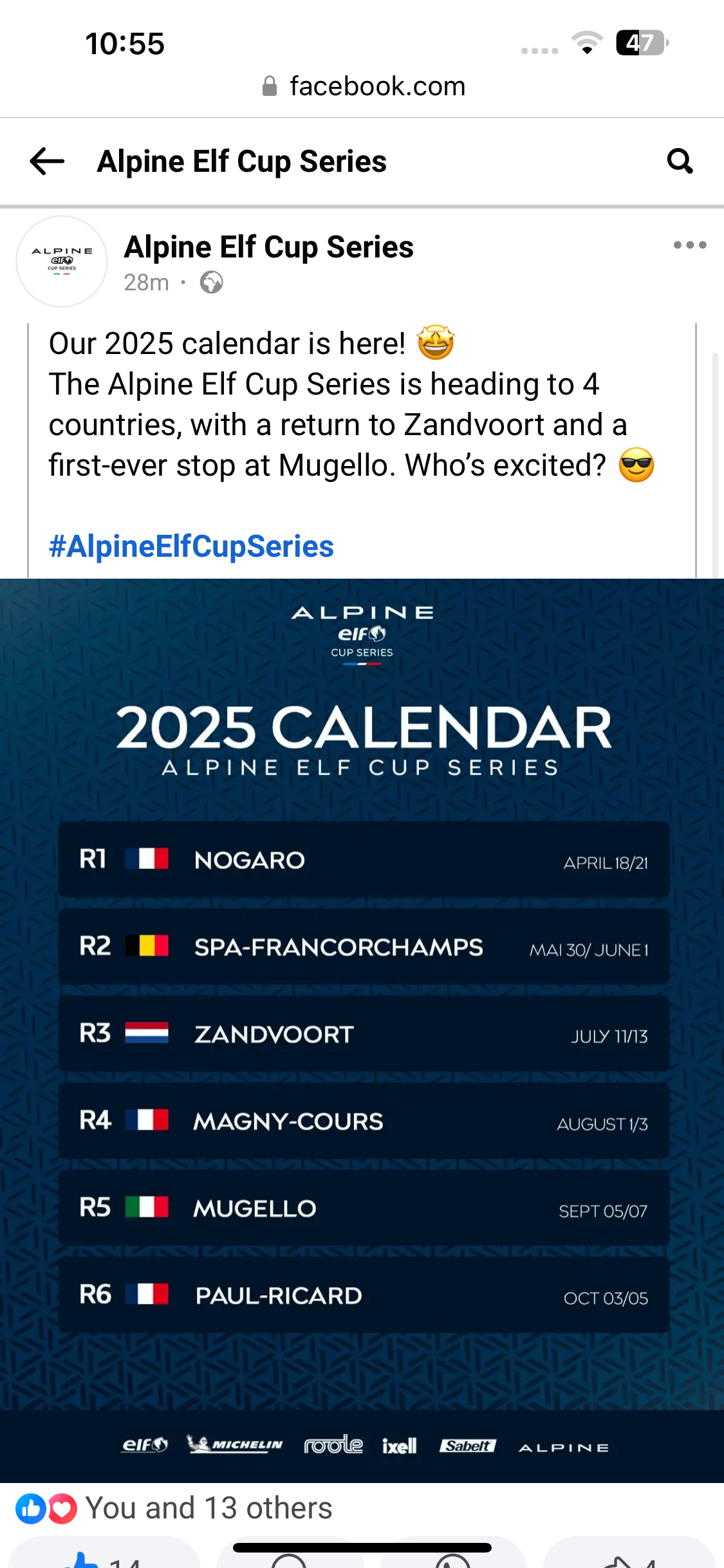
Task: Tap the 2025 Calendar image heading
Action: [362, 727]
